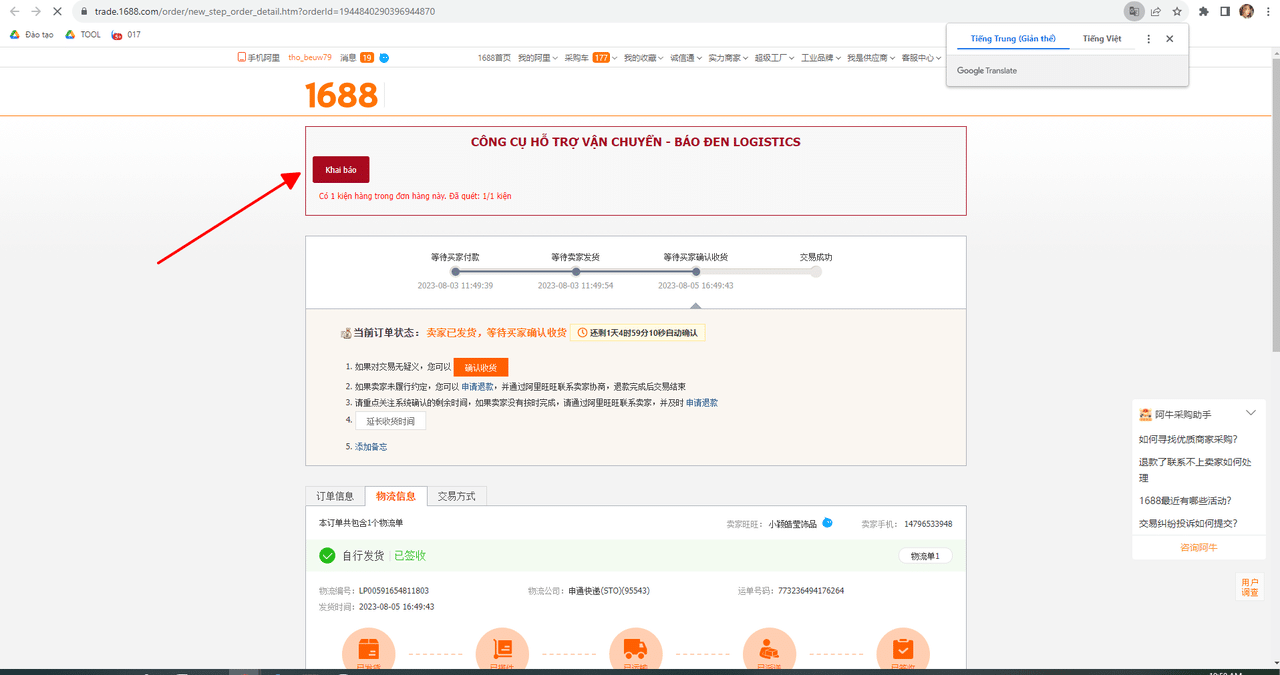Bookmark this page with the star icon
Viewport: 1280px width, 675px height.
1177,11
